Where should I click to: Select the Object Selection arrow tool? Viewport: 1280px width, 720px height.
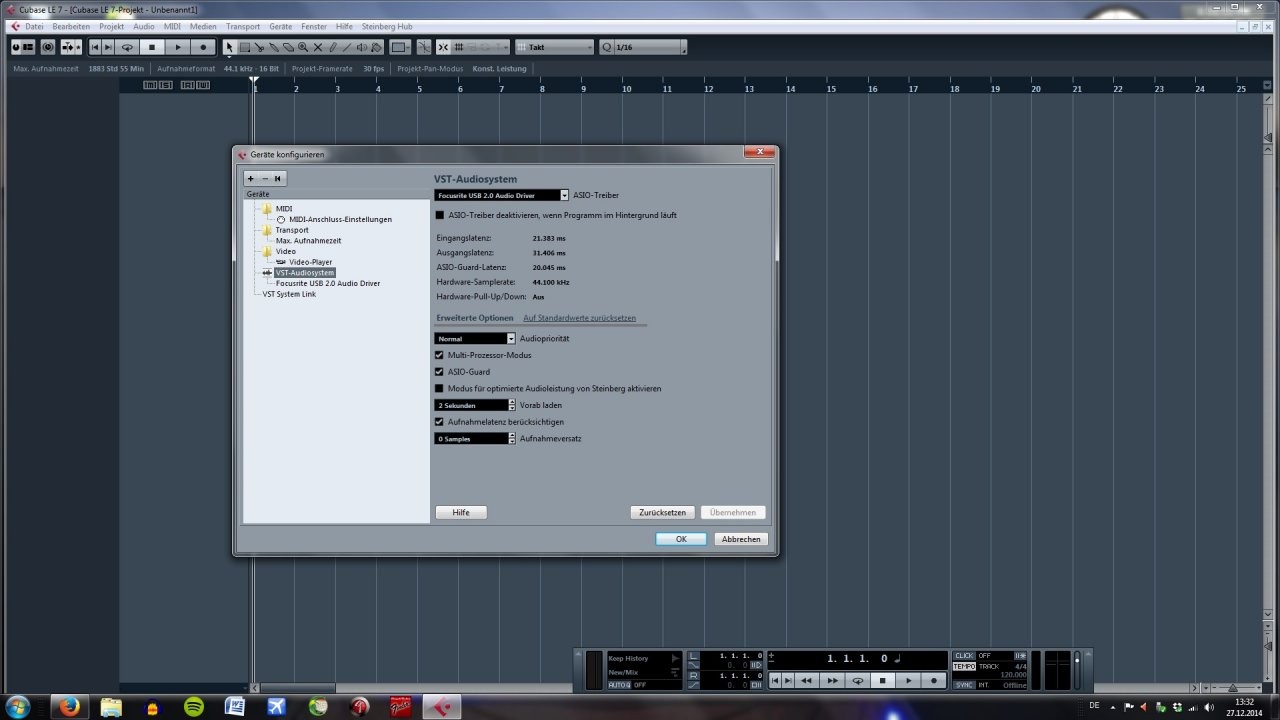[x=229, y=47]
